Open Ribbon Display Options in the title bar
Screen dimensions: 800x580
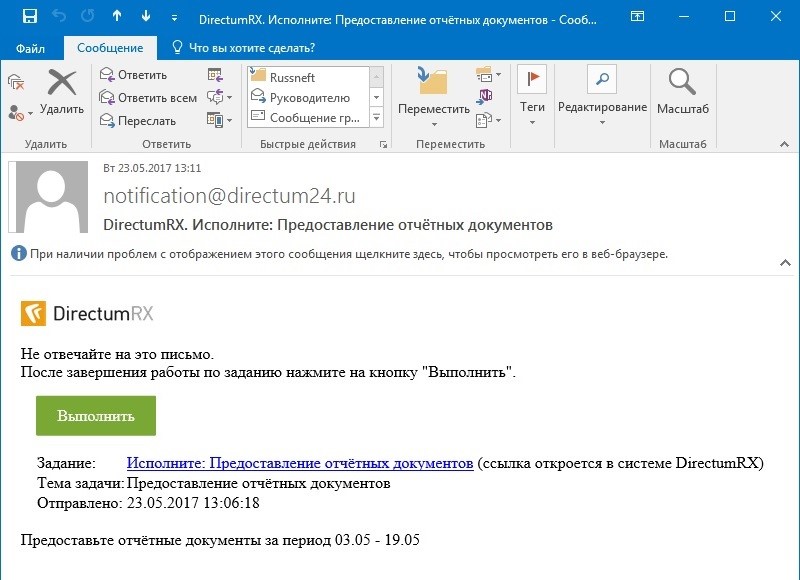click(637, 16)
